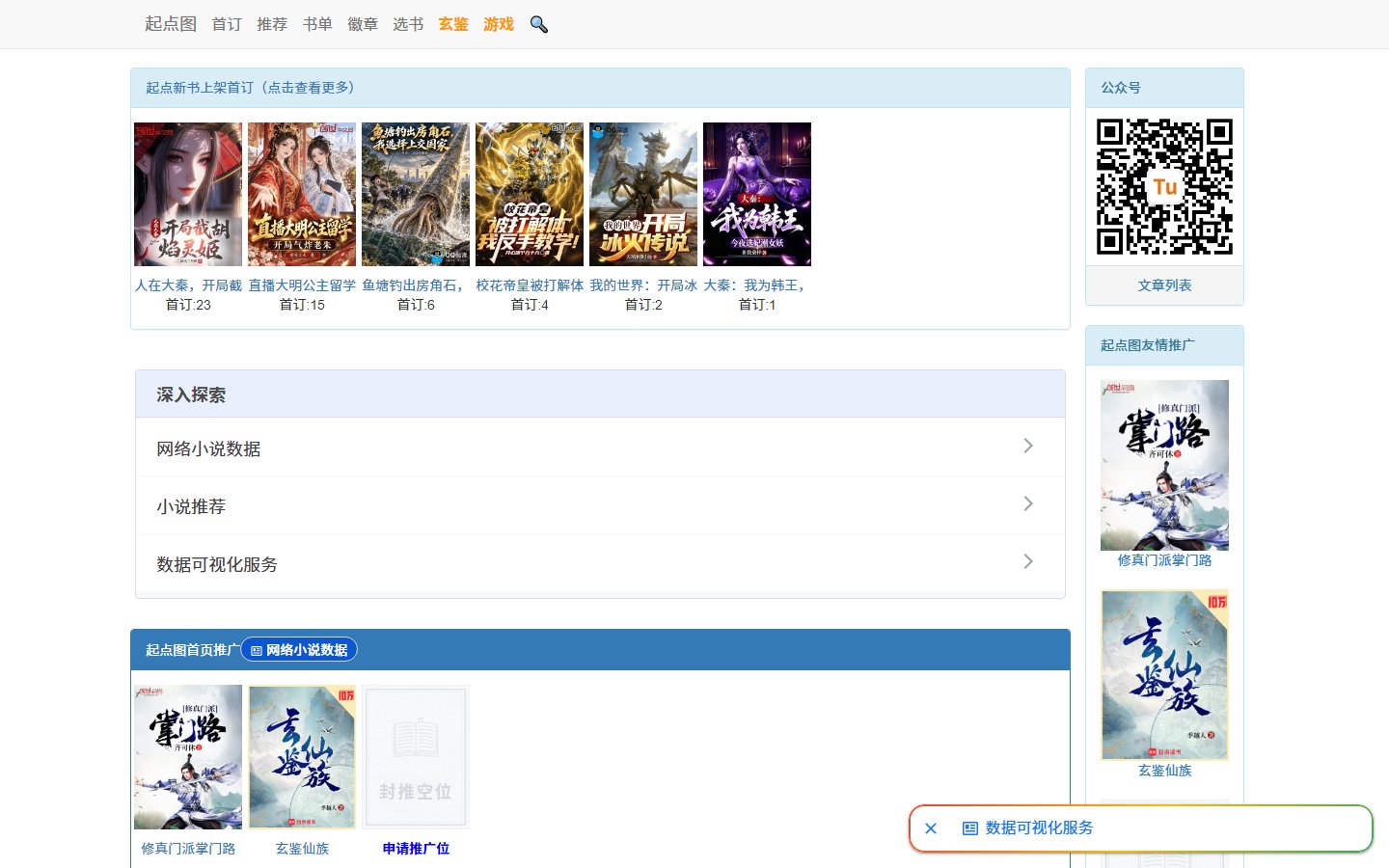The height and width of the screenshot is (868, 1389).
Task: Go to the 选书 nav item
Action: [408, 24]
